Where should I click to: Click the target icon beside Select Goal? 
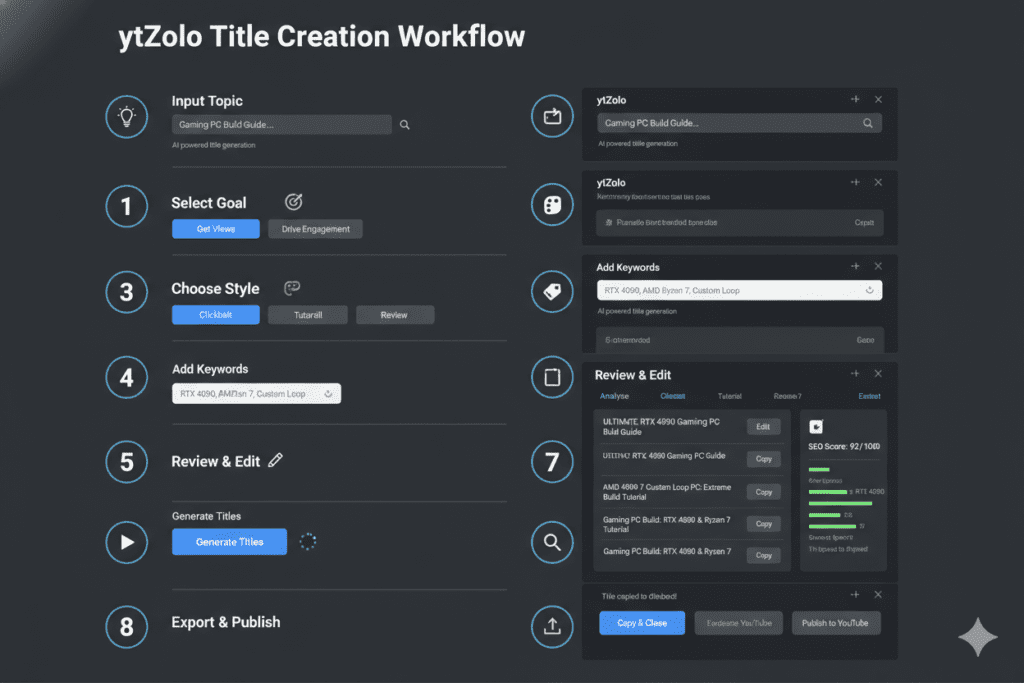pyautogui.click(x=293, y=202)
